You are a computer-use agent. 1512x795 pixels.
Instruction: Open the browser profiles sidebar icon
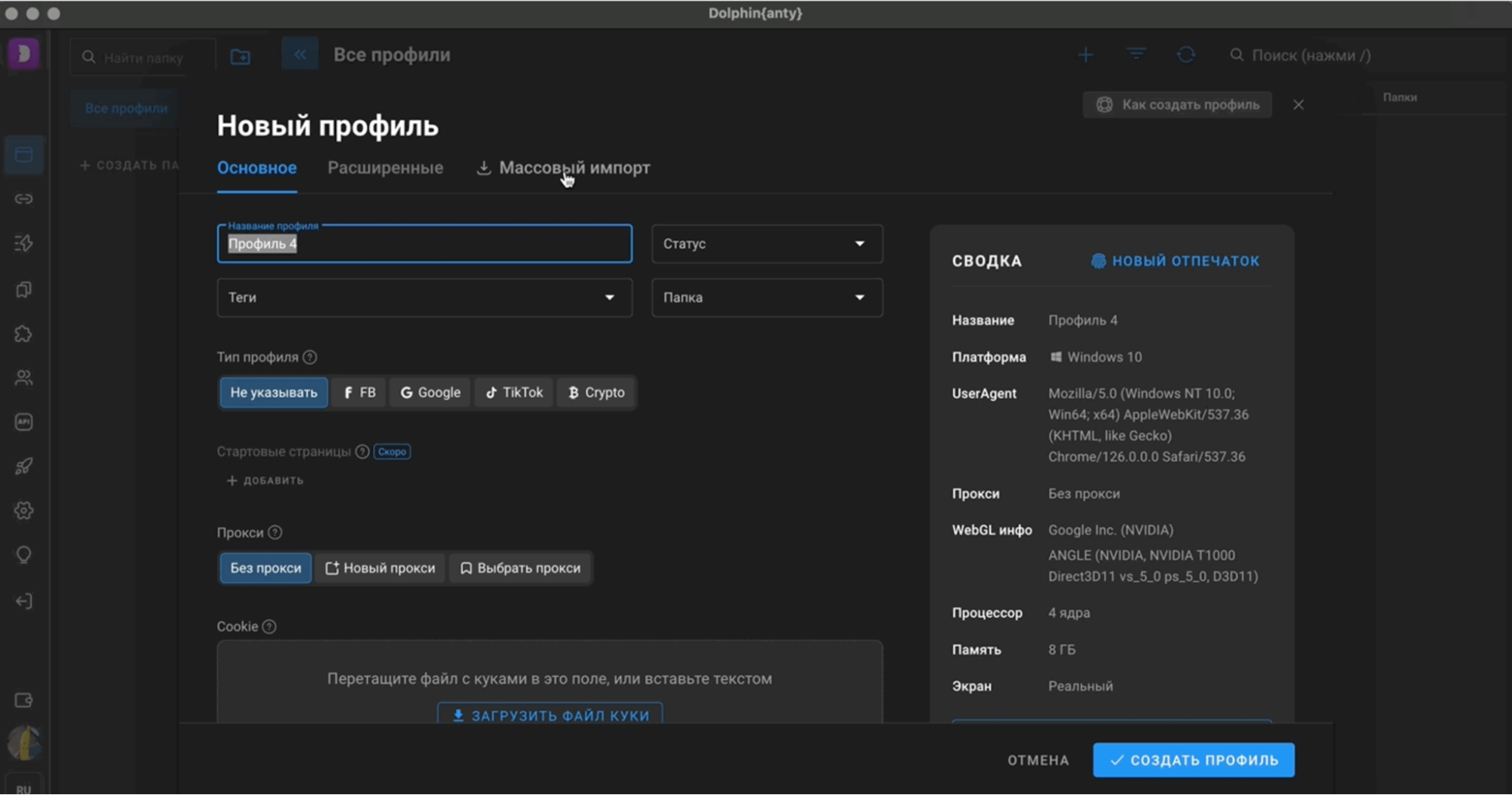[x=23, y=155]
